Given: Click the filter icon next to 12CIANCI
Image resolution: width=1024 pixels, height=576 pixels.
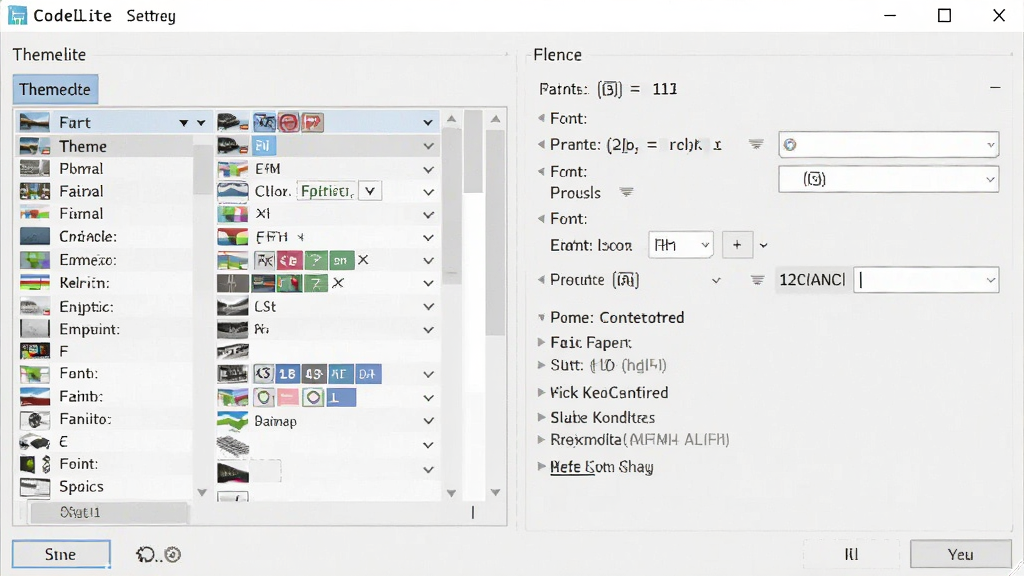Looking at the screenshot, I should tap(757, 280).
